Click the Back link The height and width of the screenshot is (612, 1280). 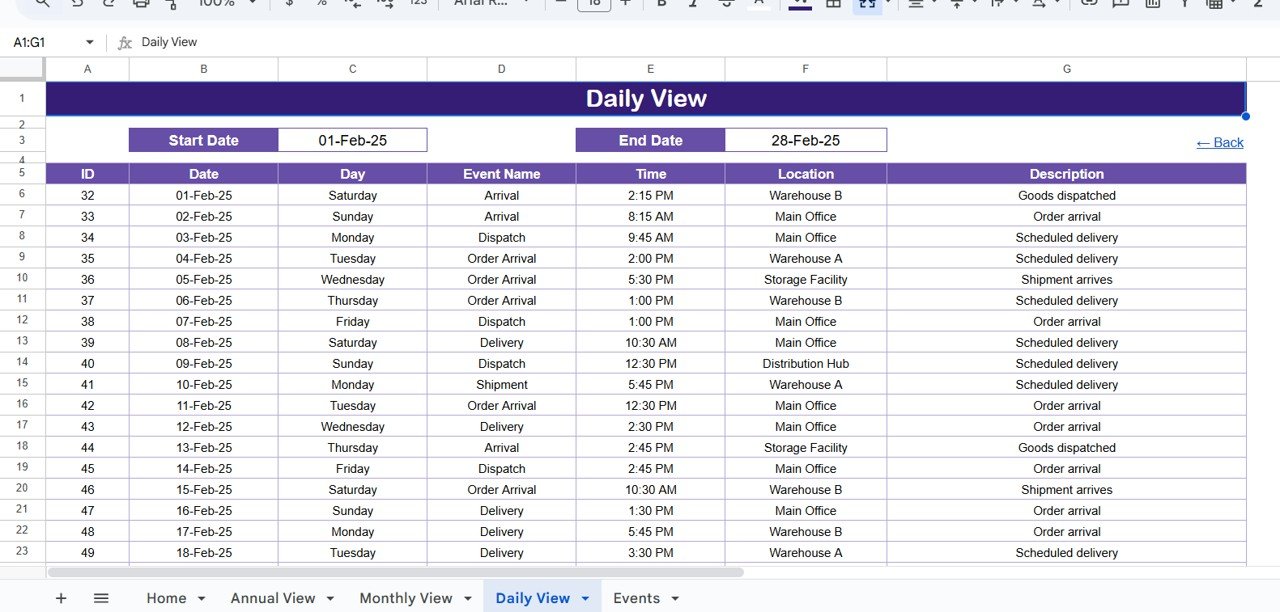[1219, 142]
